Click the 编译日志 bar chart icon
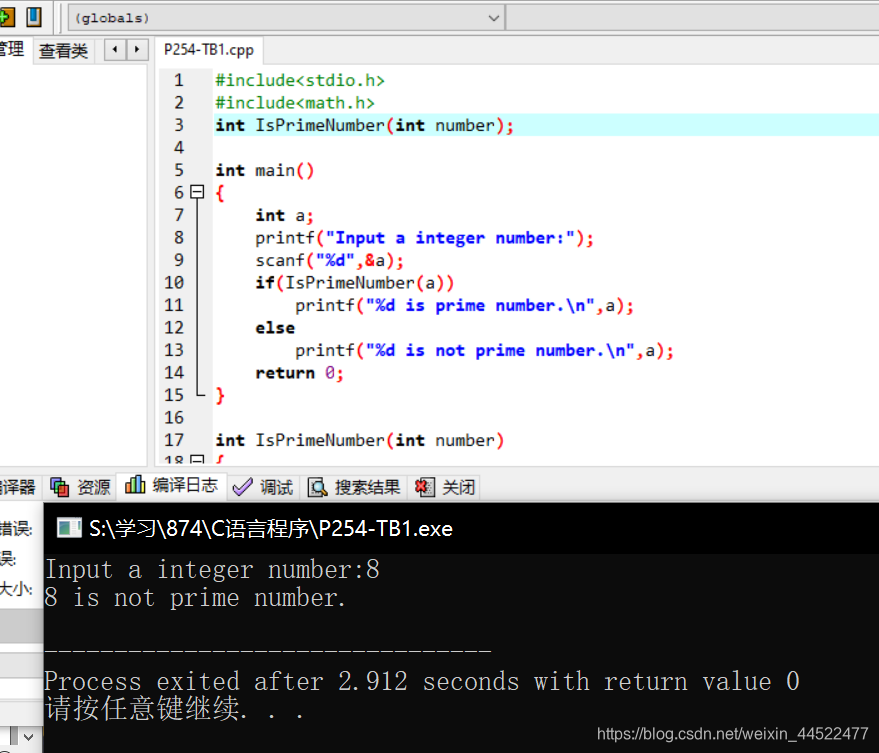 [x=135, y=484]
